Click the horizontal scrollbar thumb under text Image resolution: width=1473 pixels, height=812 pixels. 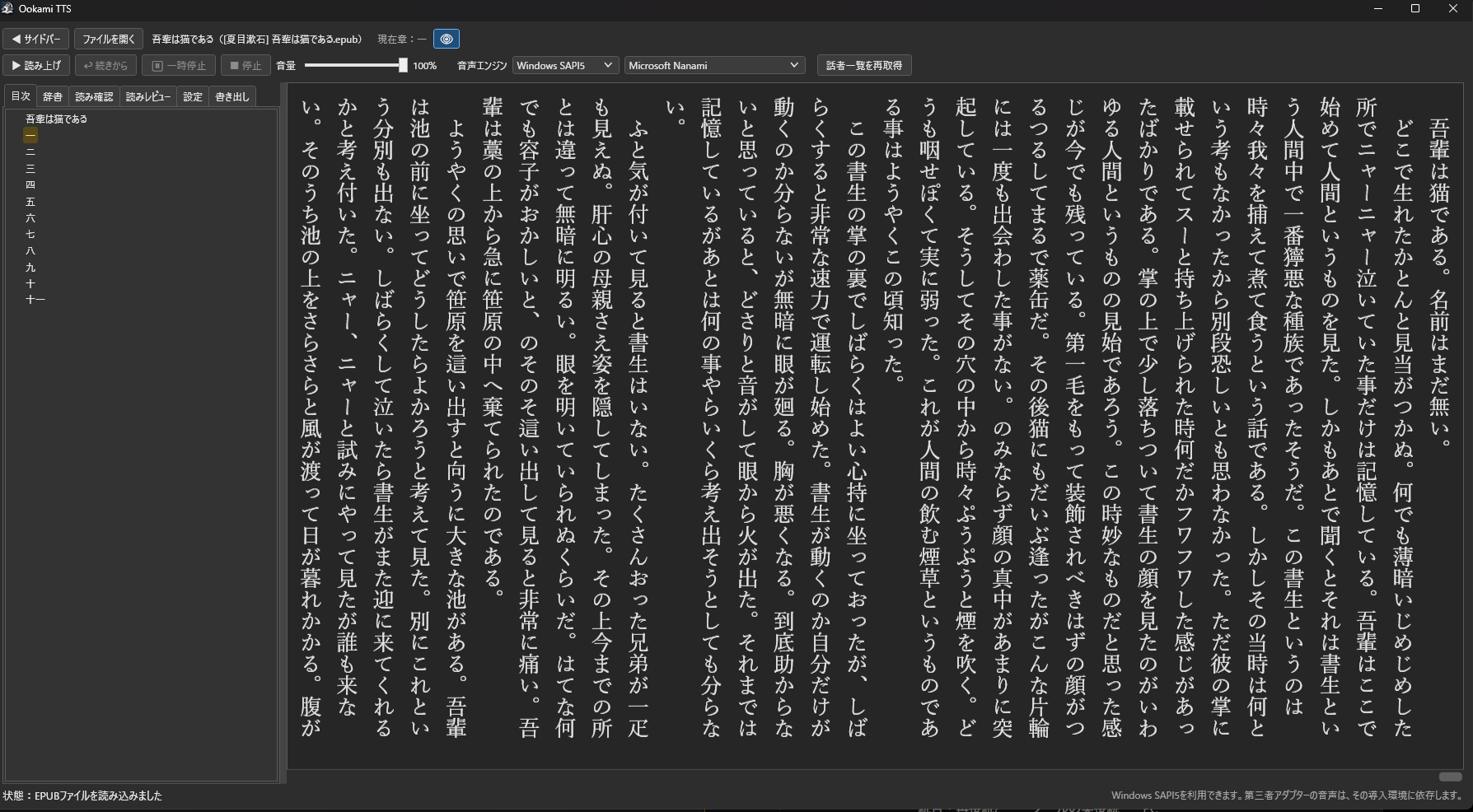(x=1450, y=777)
